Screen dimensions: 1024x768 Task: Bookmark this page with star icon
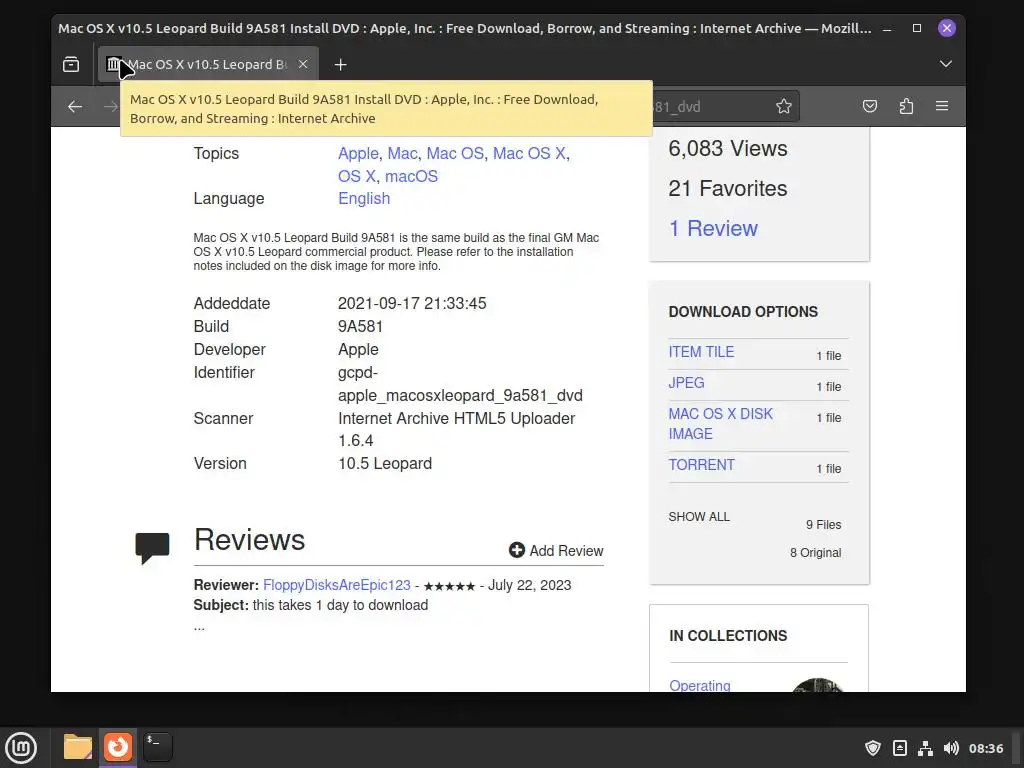(784, 106)
